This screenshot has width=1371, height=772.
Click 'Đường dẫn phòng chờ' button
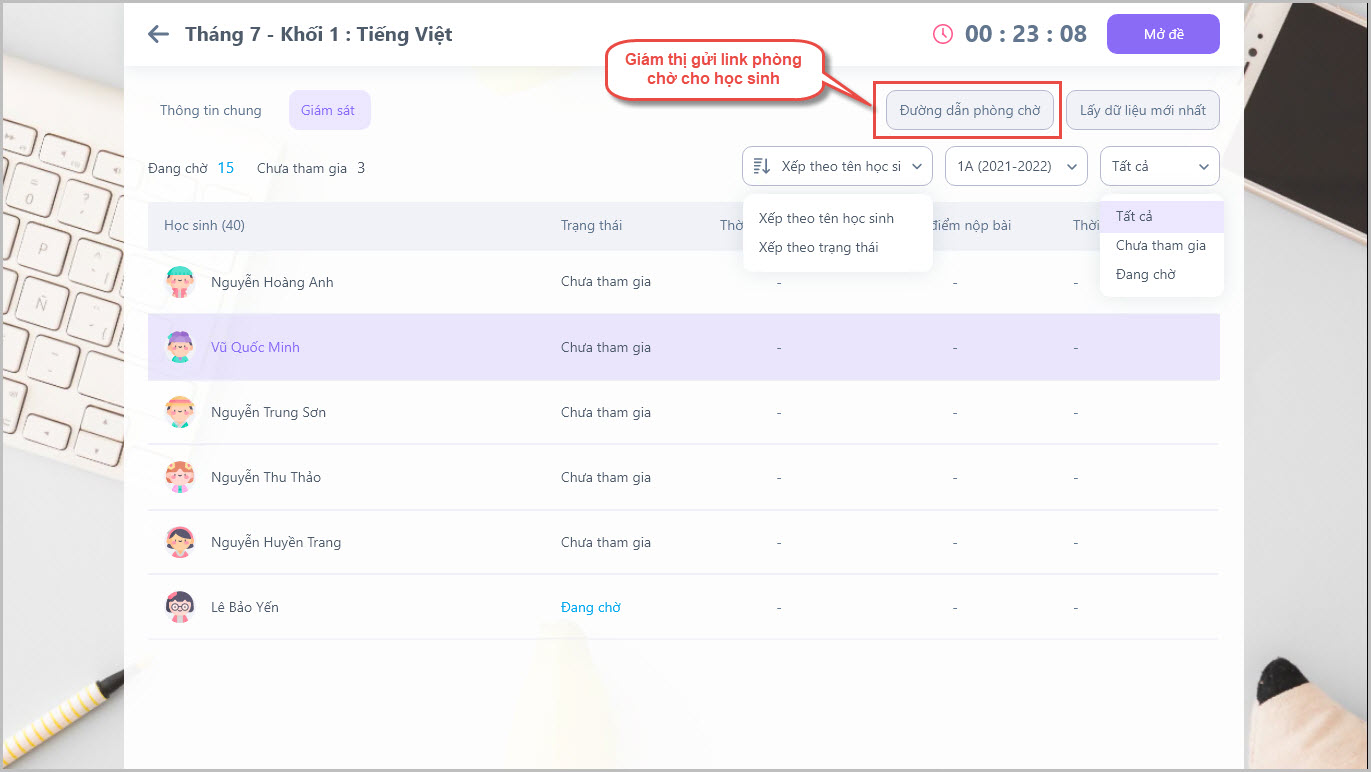pyautogui.click(x=969, y=110)
